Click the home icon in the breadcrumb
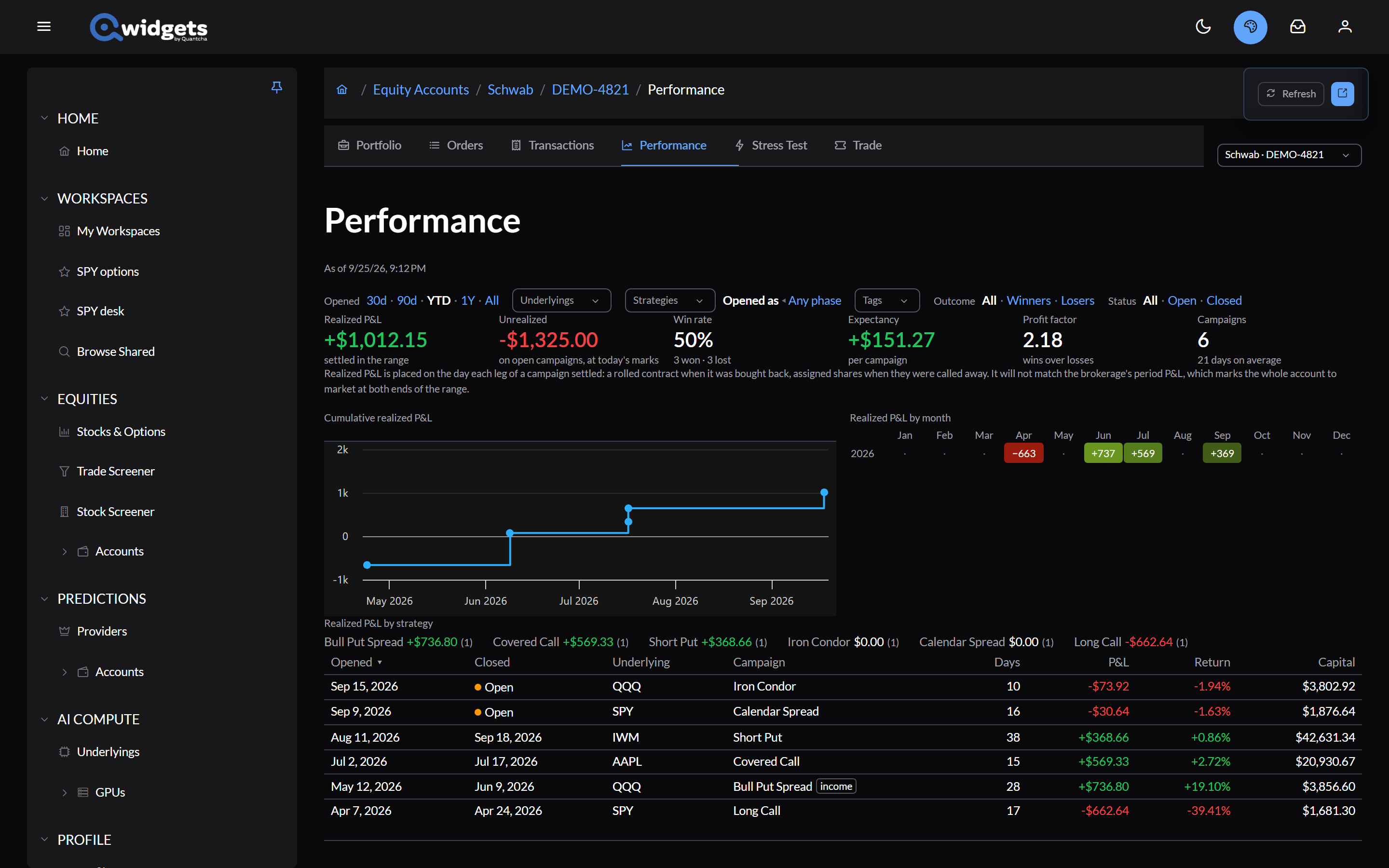 [342, 90]
